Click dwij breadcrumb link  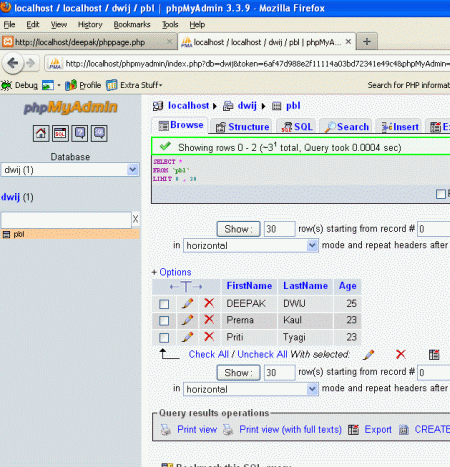tap(247, 106)
